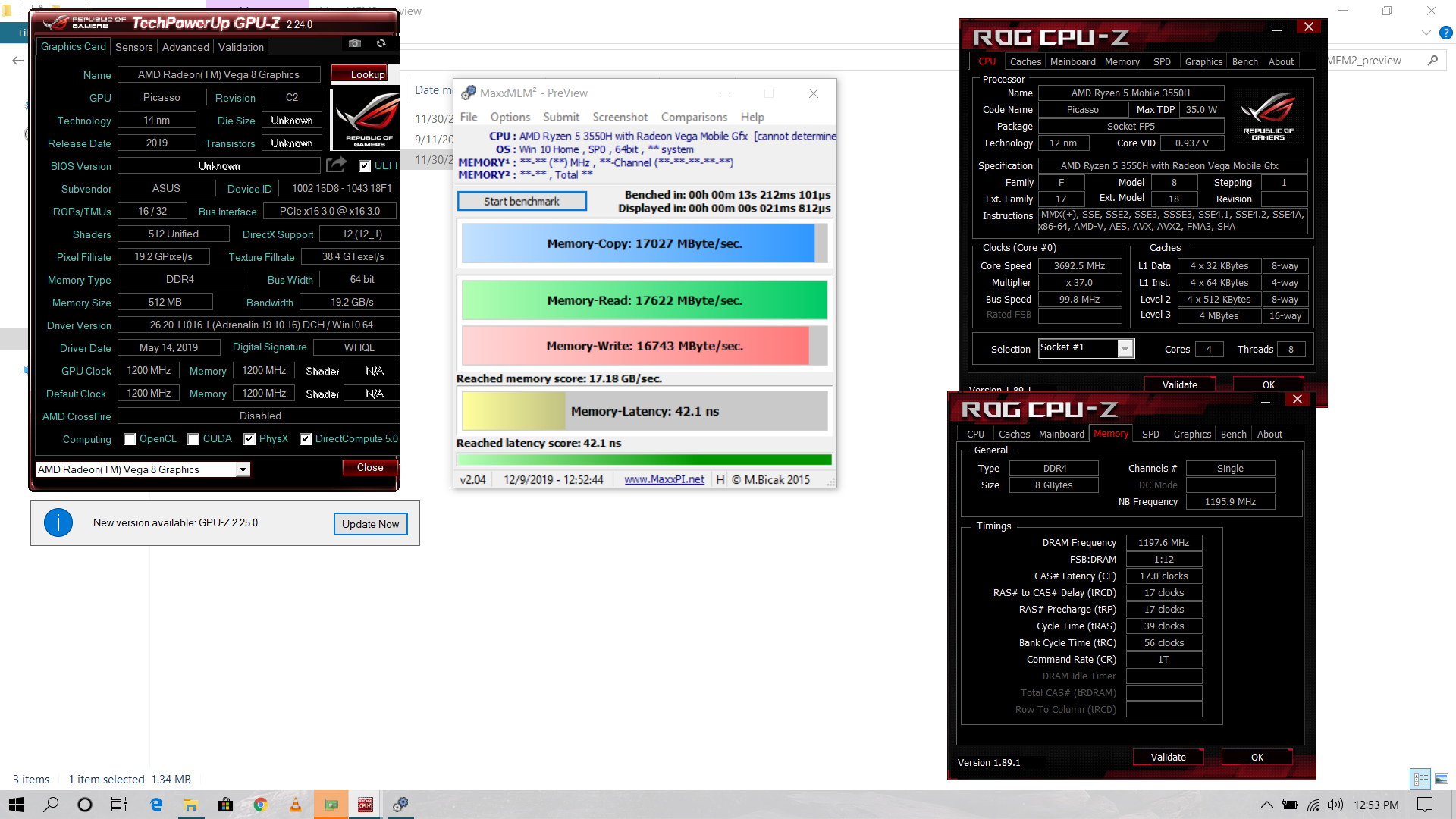Open Caches tab in upper CPU-Z window
Screen dimensions: 1456x819
coord(1025,61)
